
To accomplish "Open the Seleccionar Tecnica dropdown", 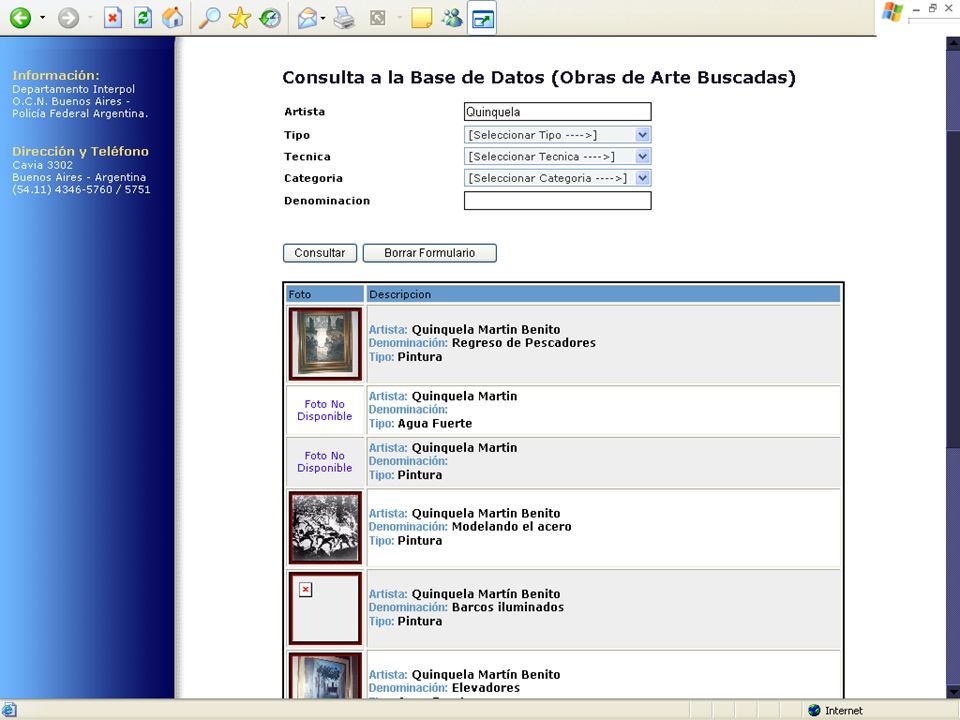I will pyautogui.click(x=557, y=156).
